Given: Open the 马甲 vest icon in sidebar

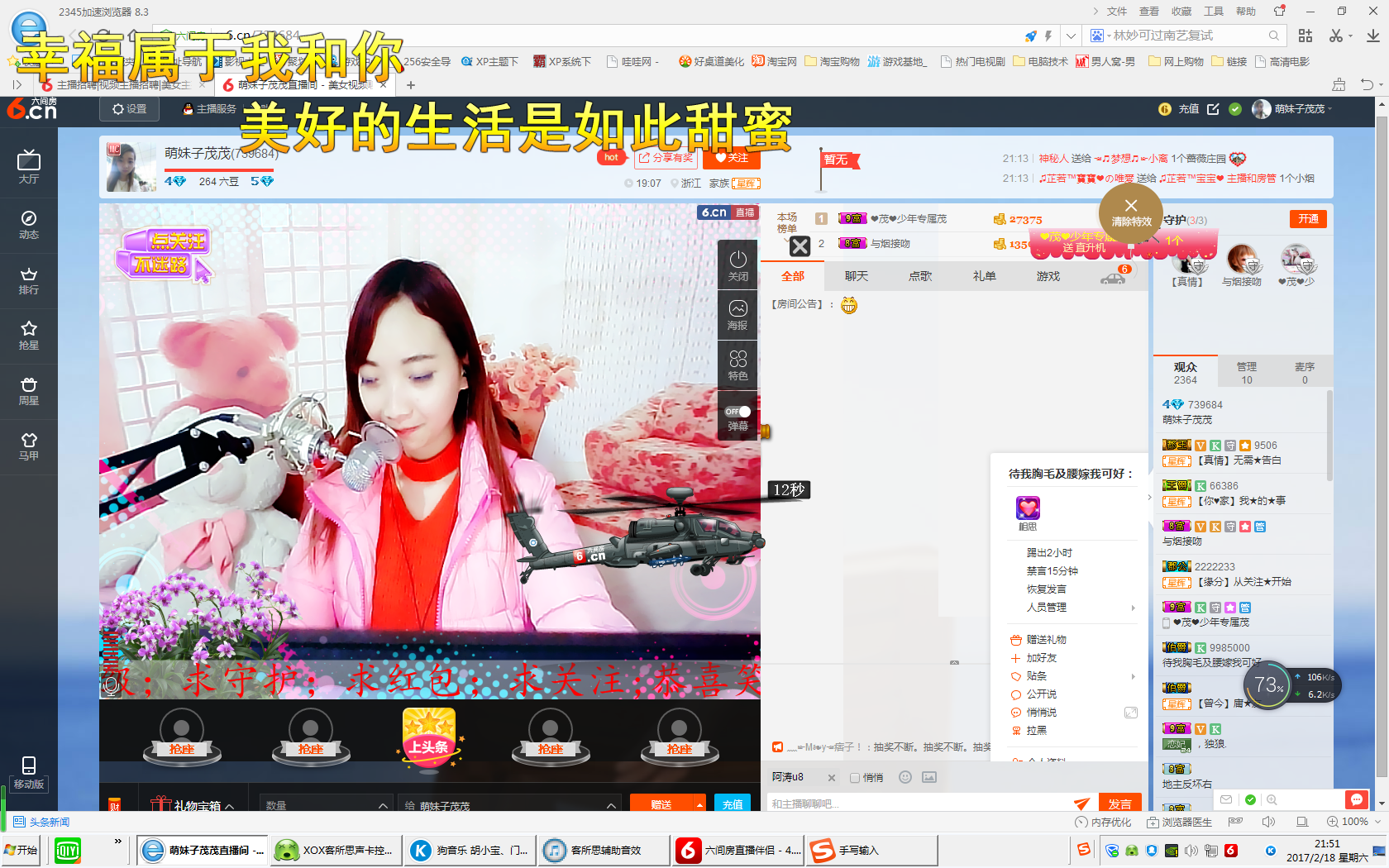Looking at the screenshot, I should pyautogui.click(x=28, y=446).
